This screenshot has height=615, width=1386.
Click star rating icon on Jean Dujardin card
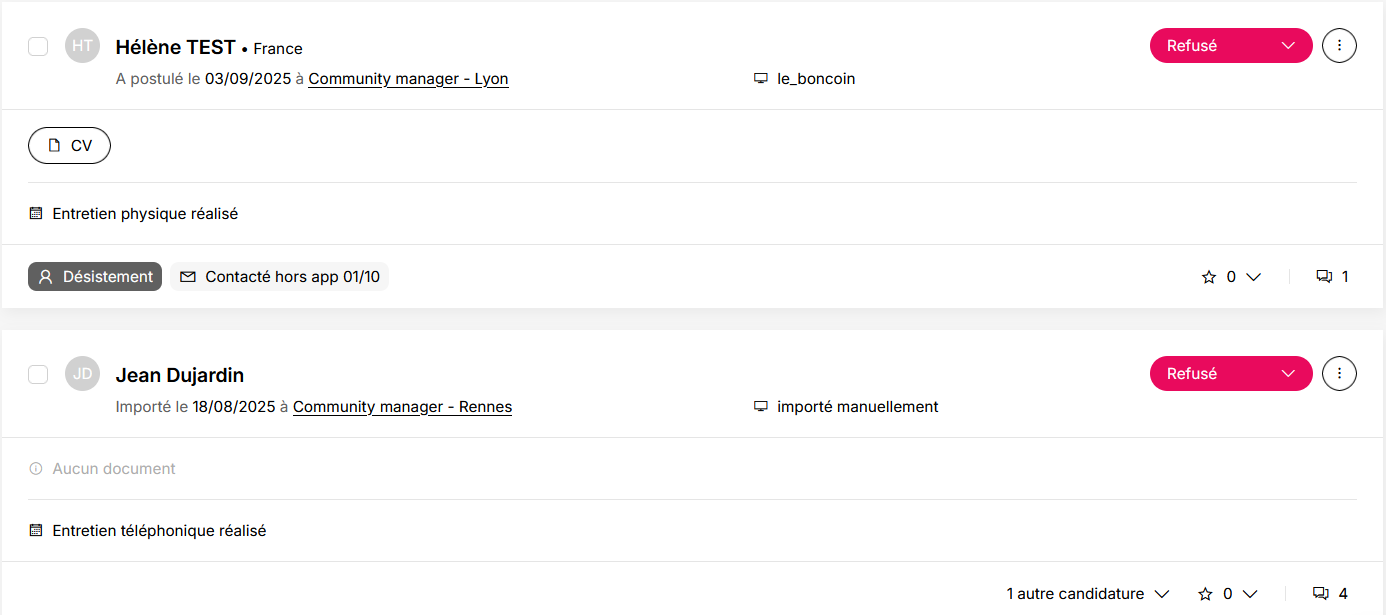tap(1205, 594)
